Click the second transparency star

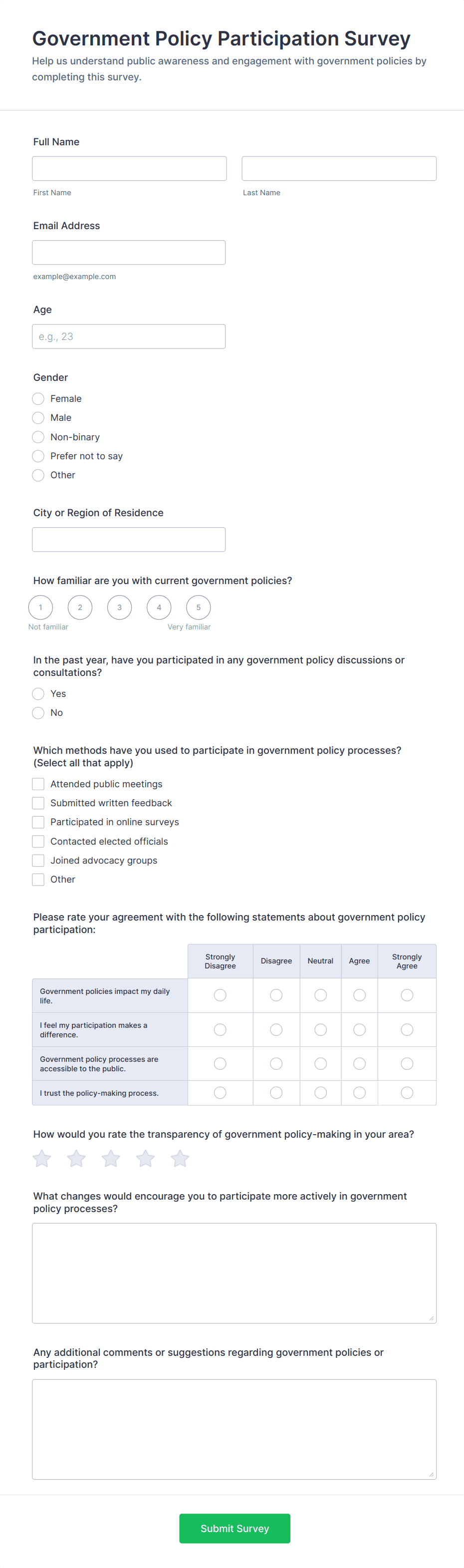(x=77, y=1158)
